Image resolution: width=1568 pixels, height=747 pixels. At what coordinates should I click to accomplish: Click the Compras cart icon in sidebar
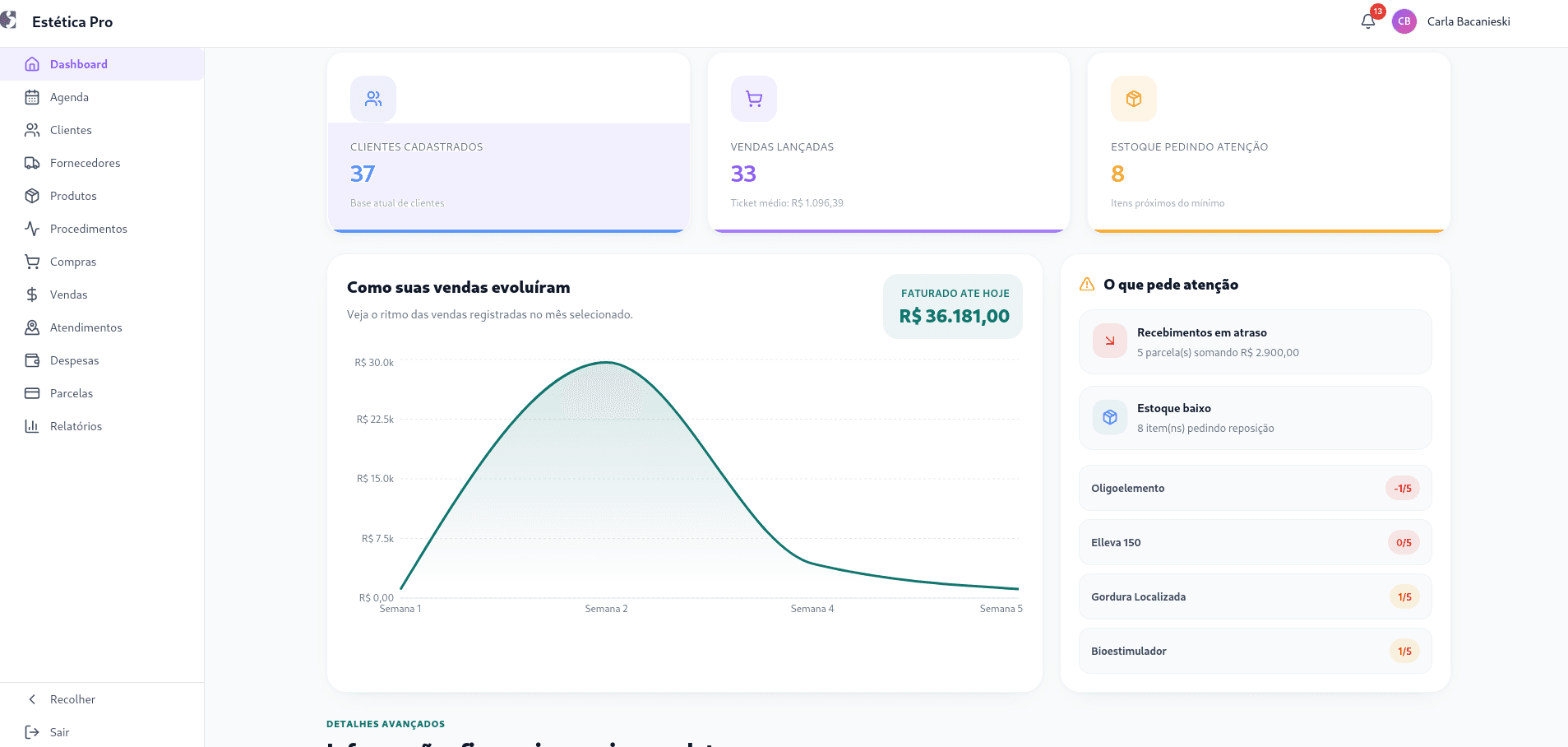click(x=32, y=262)
